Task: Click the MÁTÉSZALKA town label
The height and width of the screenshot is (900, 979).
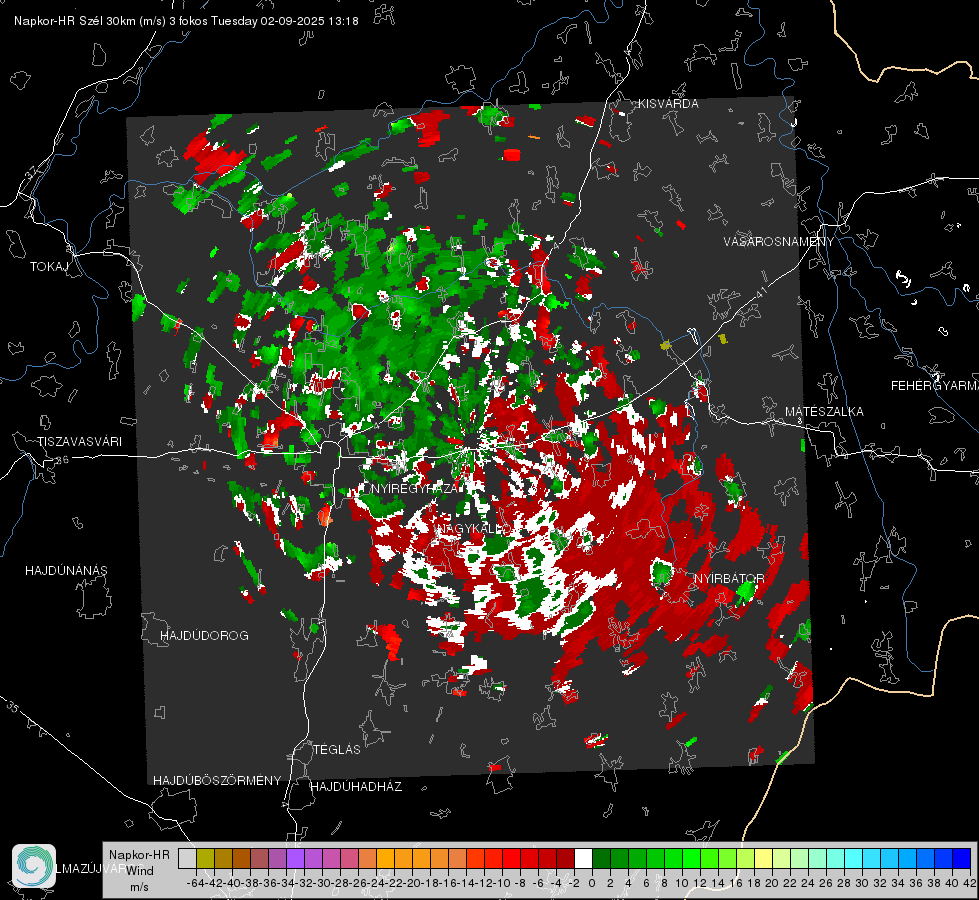Action: pos(824,412)
